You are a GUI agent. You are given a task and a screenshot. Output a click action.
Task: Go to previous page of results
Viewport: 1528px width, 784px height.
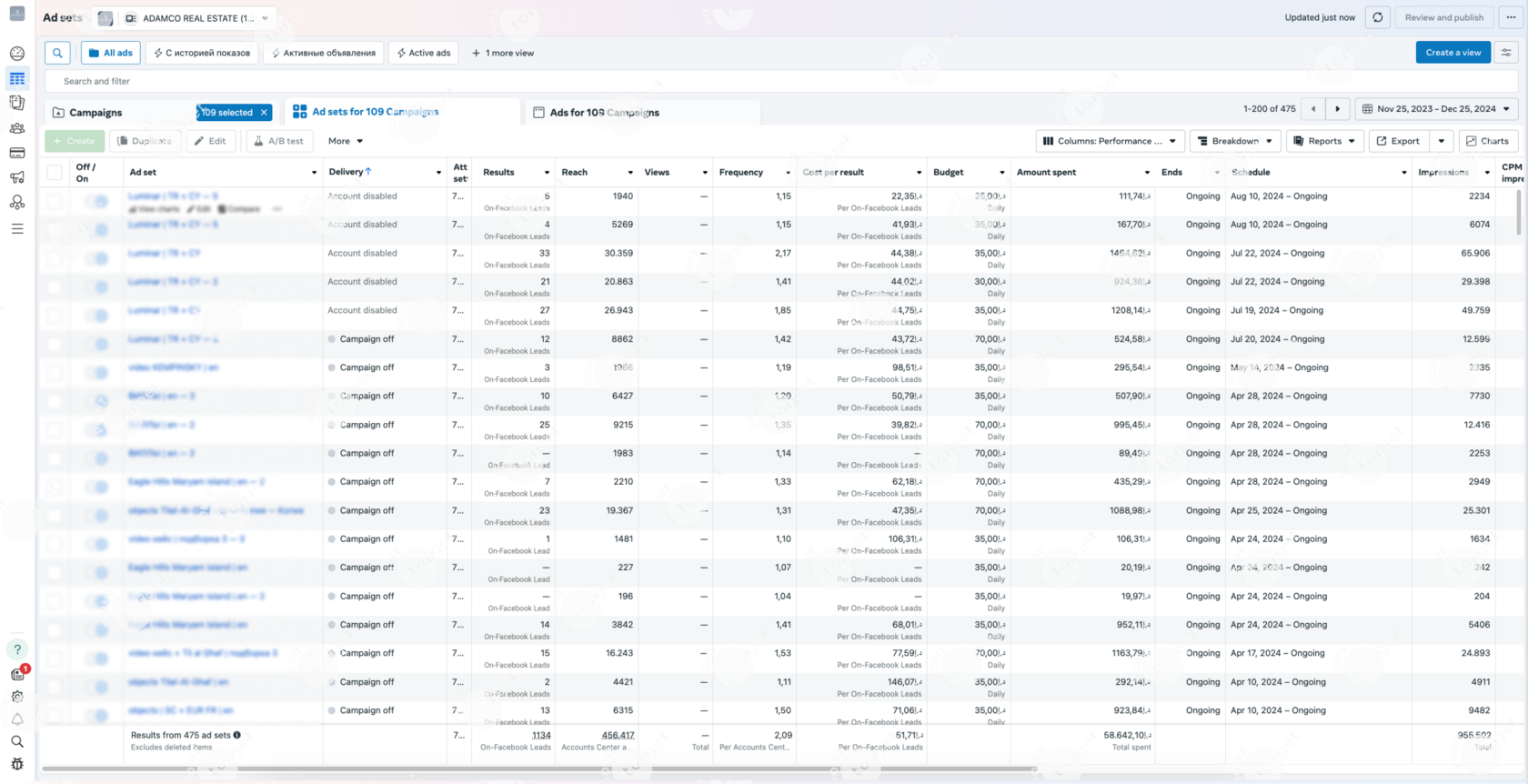(x=1313, y=109)
